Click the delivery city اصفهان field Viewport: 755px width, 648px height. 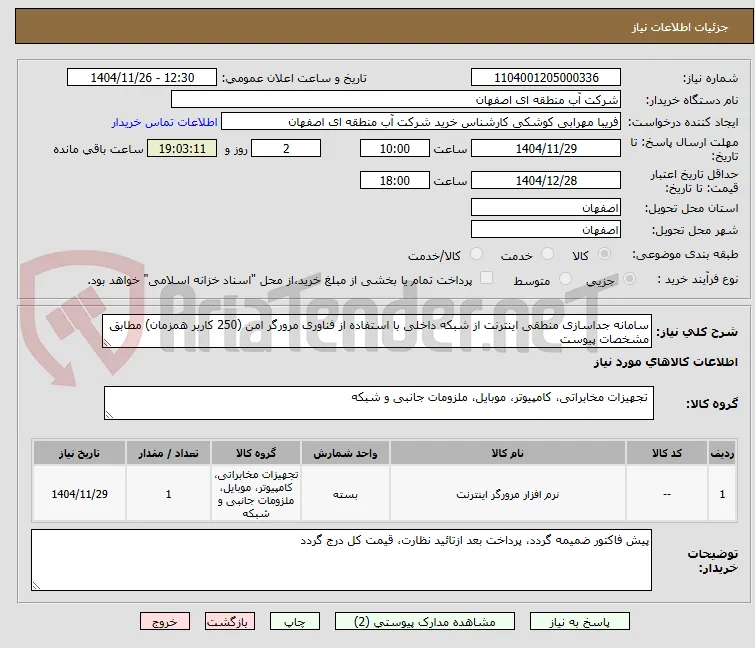click(x=546, y=230)
